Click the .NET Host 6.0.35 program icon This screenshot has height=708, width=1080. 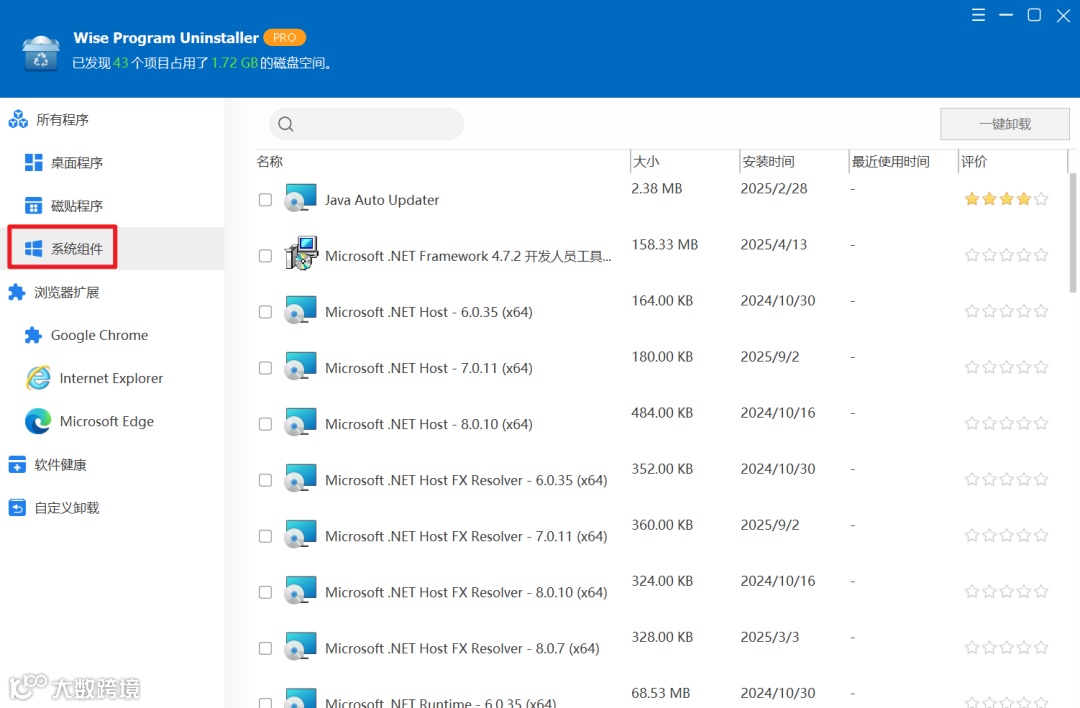pyautogui.click(x=300, y=309)
